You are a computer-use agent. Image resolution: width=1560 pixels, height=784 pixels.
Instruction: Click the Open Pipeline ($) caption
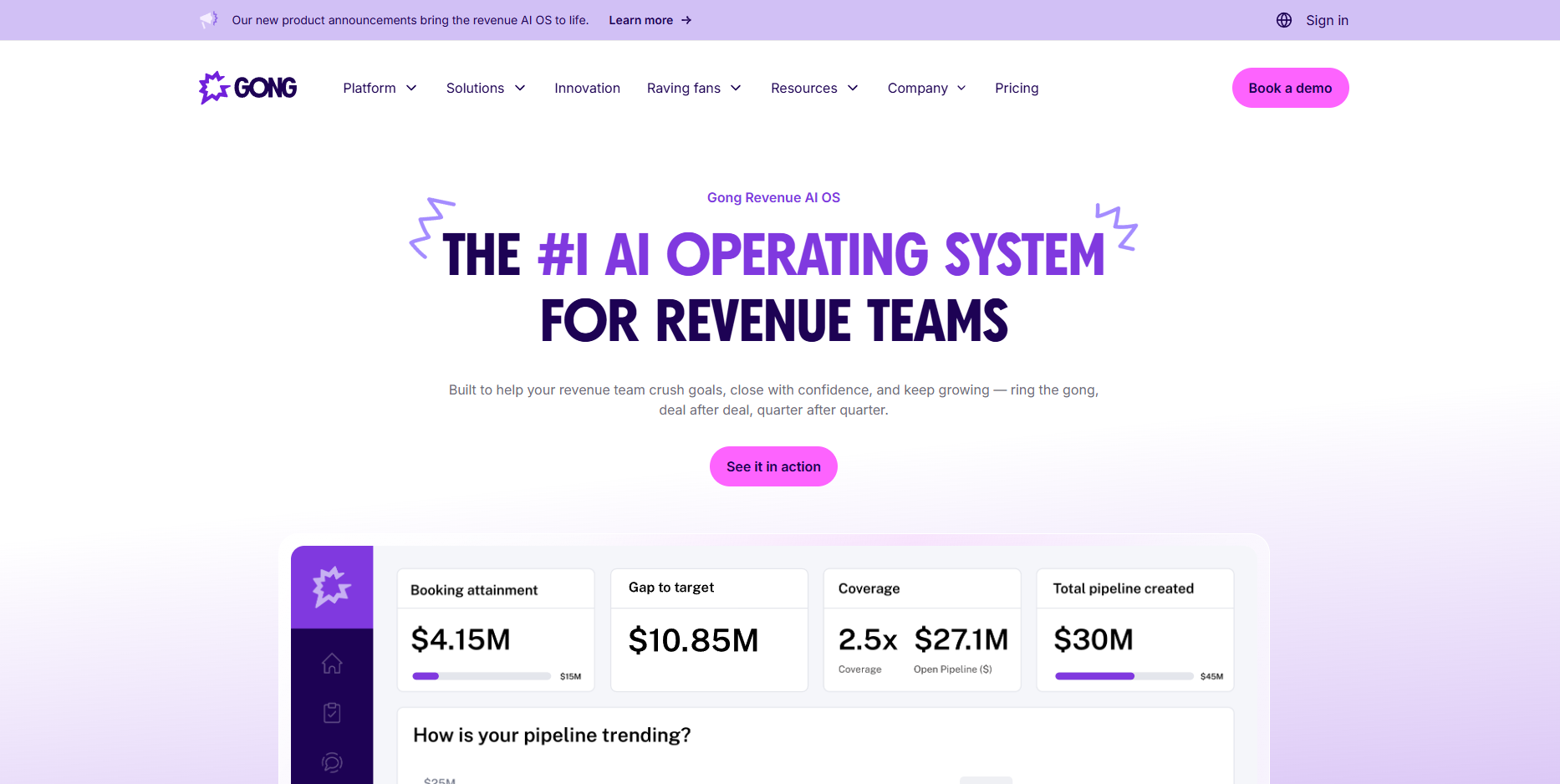tap(952, 669)
